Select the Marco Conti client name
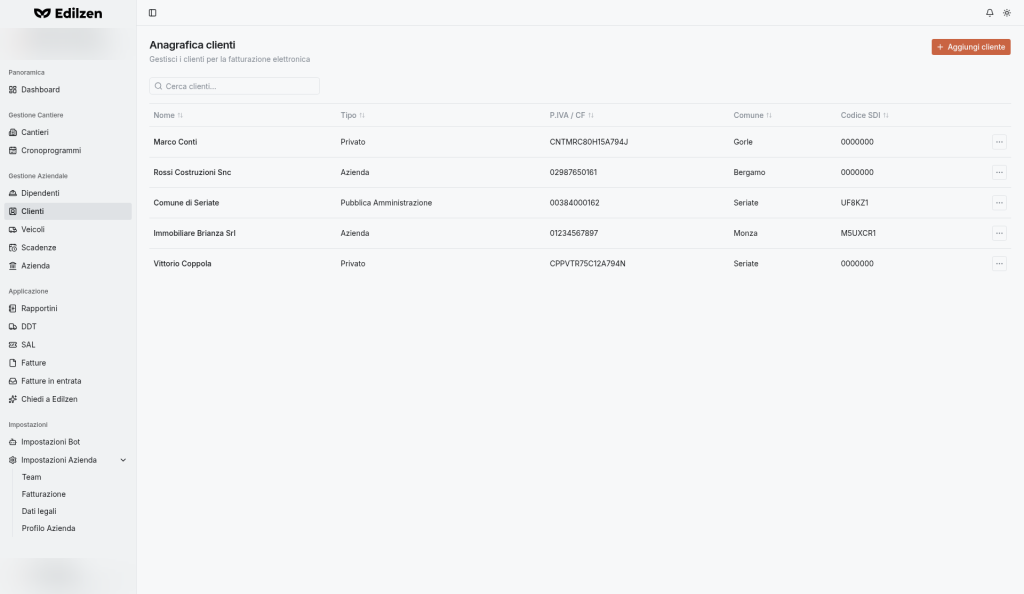Viewport: 1024px width, 594px height. tap(175, 142)
